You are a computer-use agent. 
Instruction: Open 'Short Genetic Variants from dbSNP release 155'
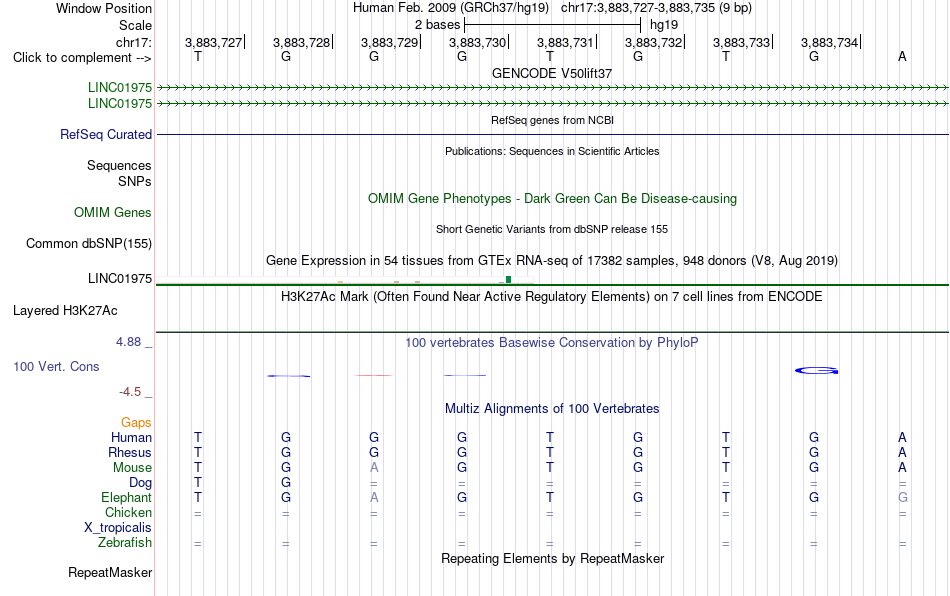552,229
